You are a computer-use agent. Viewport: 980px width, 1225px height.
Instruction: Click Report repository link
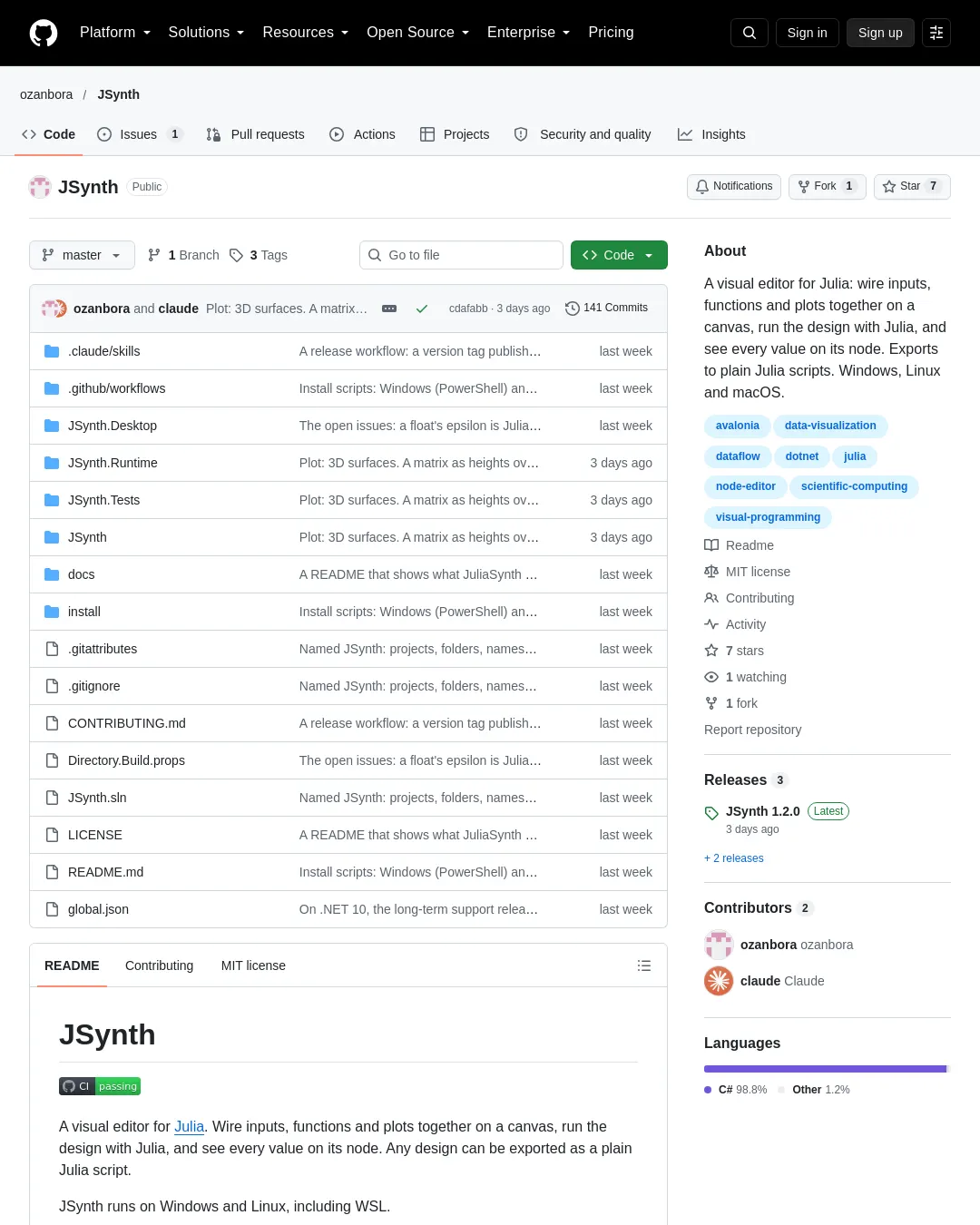pyautogui.click(x=752, y=730)
